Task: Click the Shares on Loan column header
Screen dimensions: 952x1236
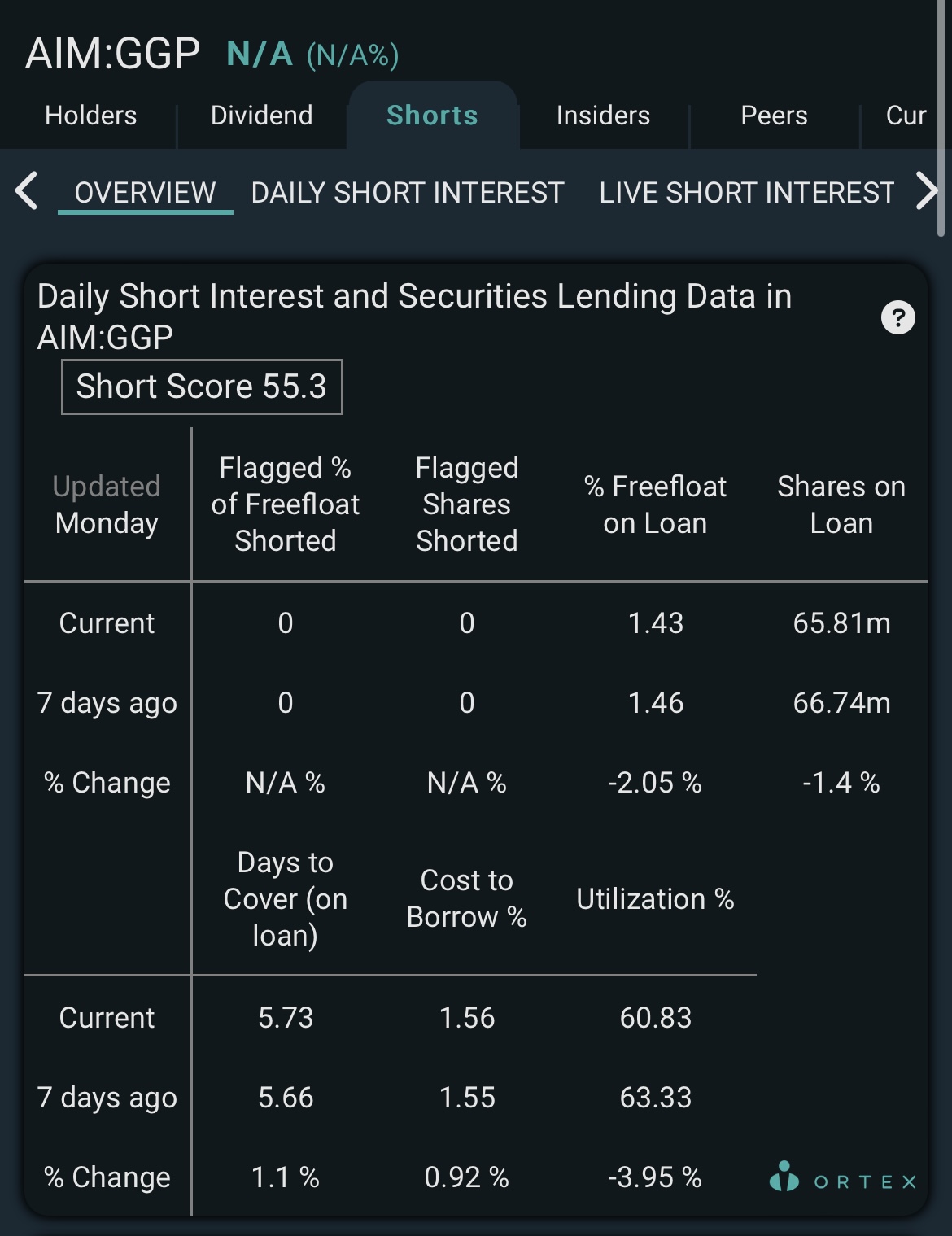Action: point(841,504)
